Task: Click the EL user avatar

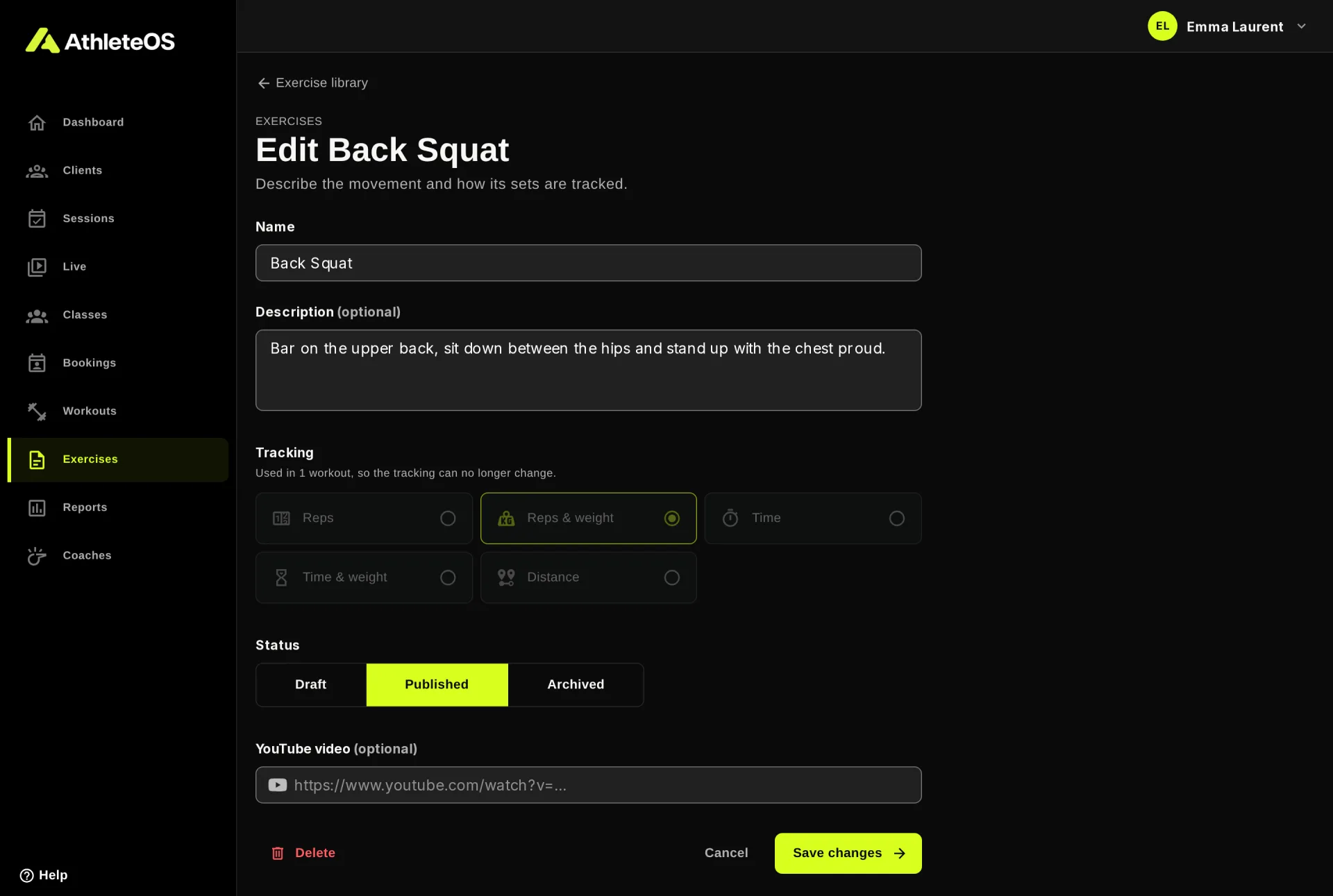Action: 1162,26
